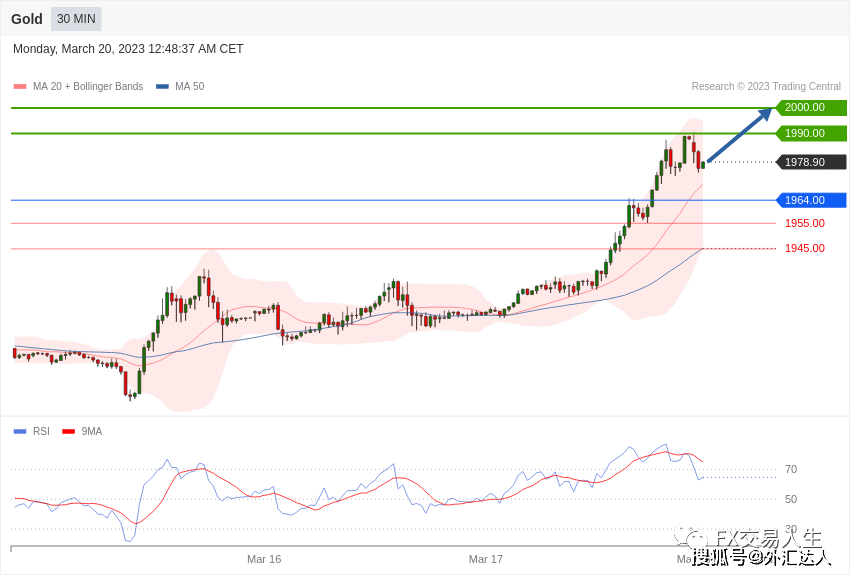Click the RSI 50 midline label

click(791, 499)
